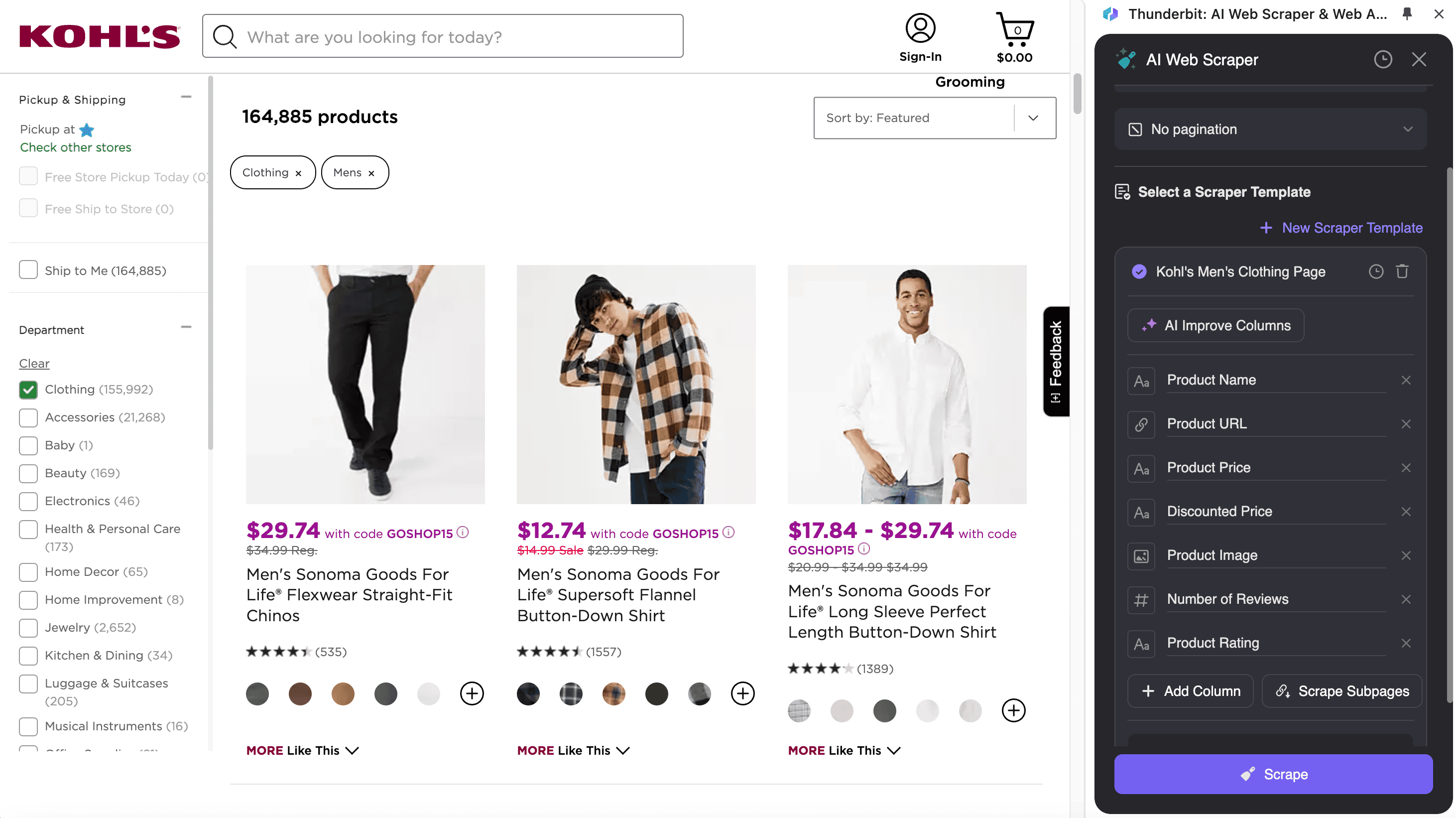Open the Sort by Featured dropdown

tap(934, 118)
